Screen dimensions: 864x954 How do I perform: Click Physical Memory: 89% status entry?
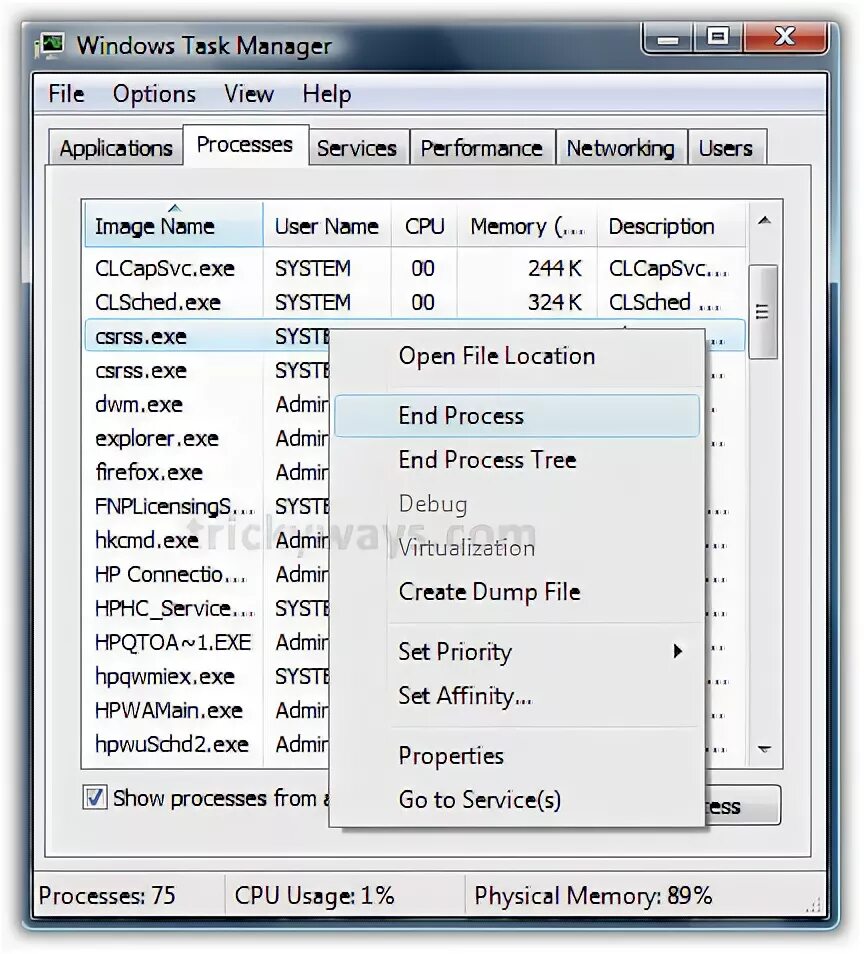point(593,896)
